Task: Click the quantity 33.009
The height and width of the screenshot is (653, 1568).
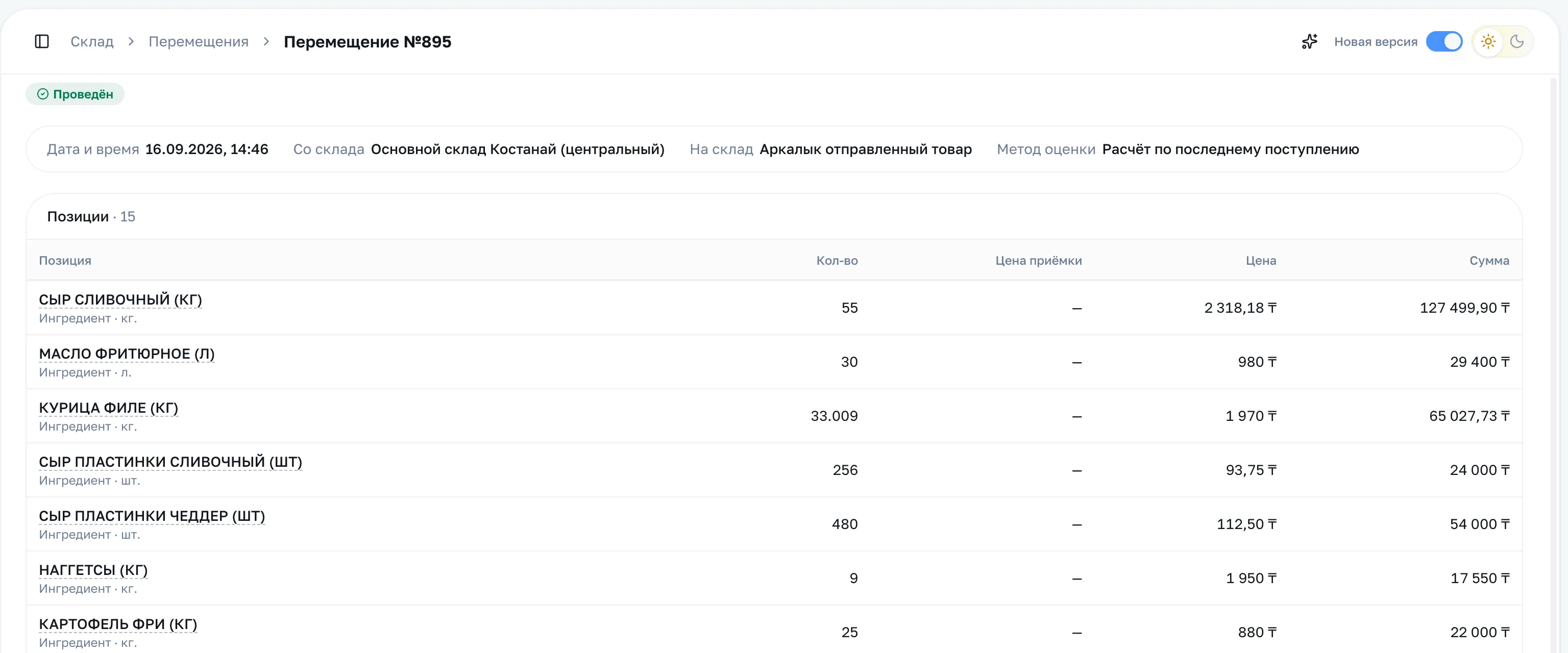Action: pos(834,416)
